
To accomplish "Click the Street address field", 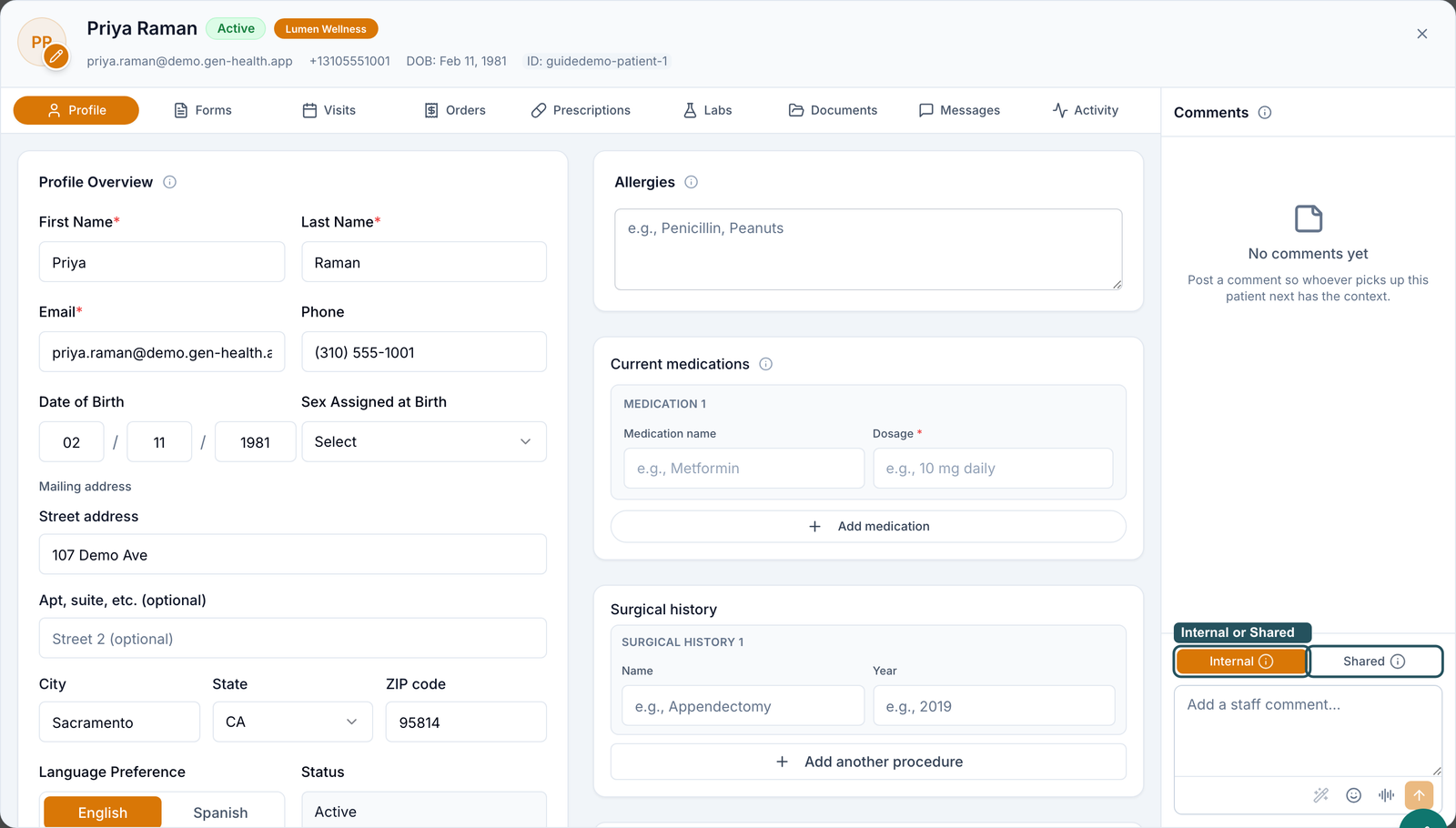I will pos(293,554).
